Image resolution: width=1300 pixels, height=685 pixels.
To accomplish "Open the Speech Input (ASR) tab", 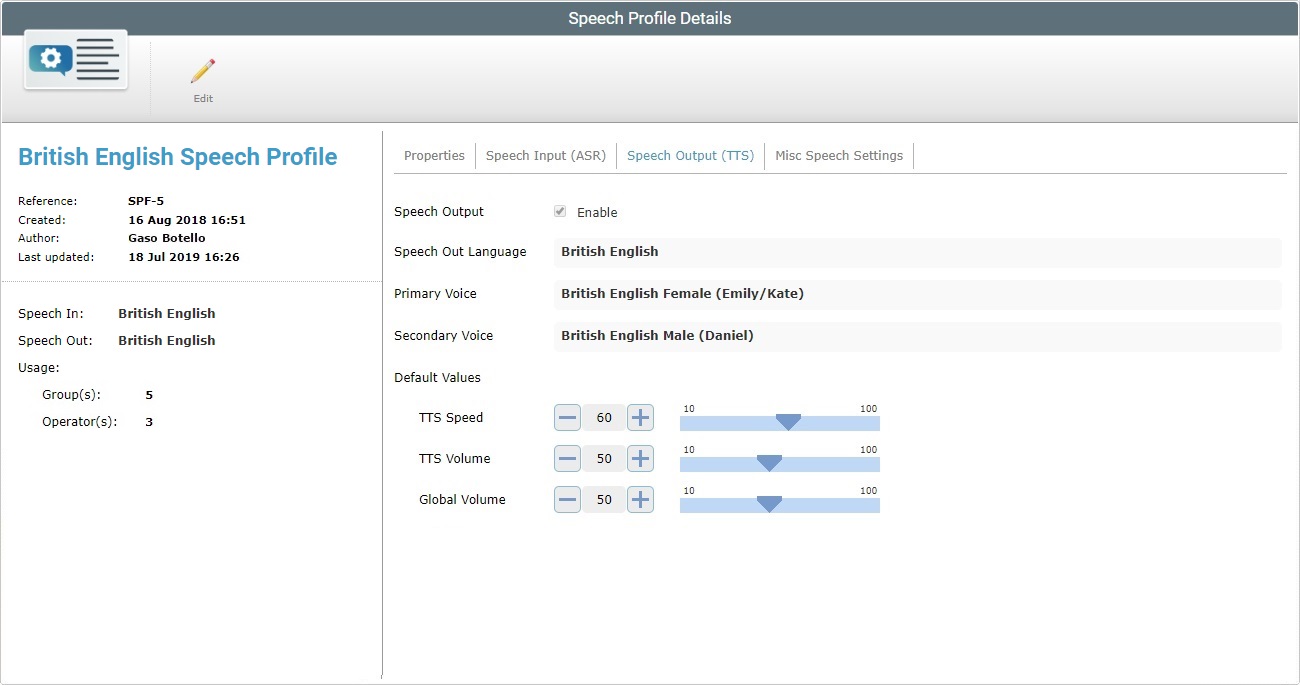I will 545,155.
